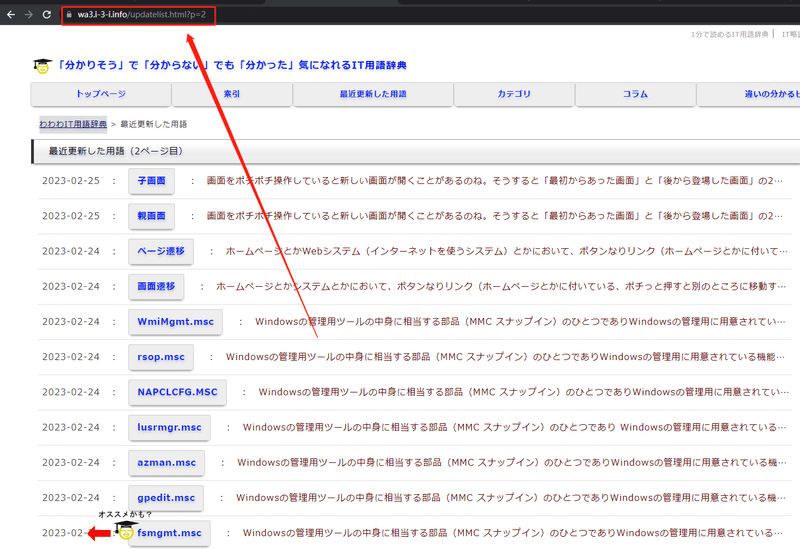The height and width of the screenshot is (549, 800).
Task: Click the URL address bar field
Action: point(139,15)
